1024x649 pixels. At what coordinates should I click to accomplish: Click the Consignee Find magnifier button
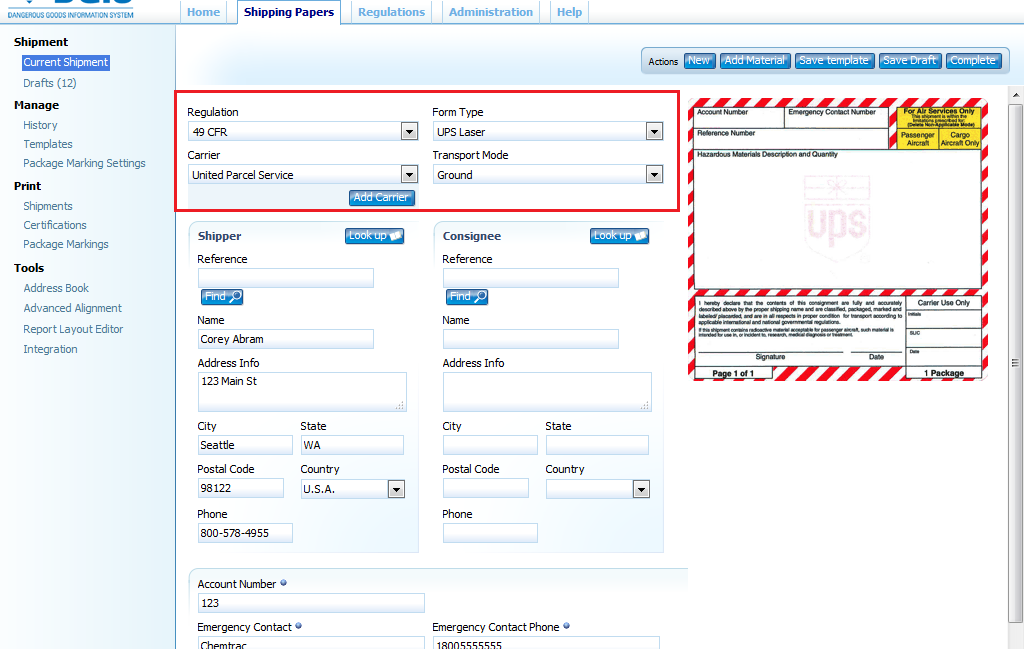click(467, 297)
